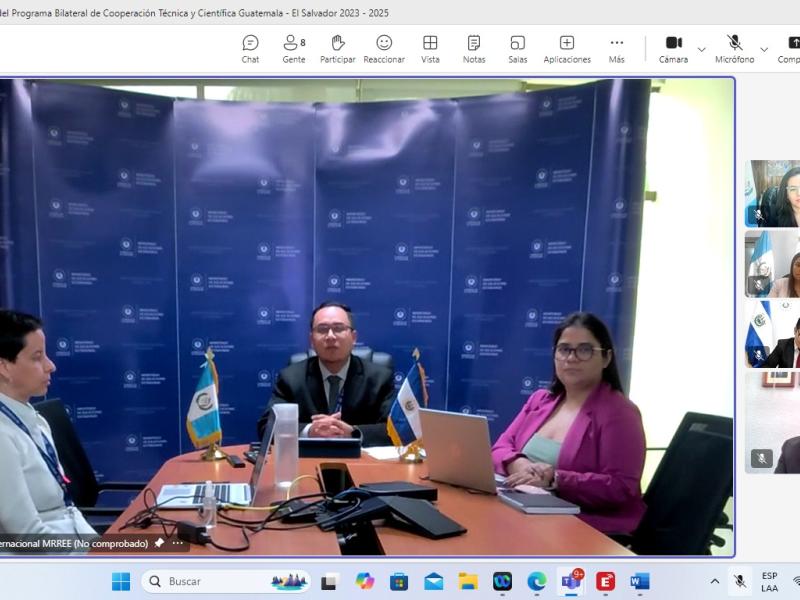The width and height of the screenshot is (800, 600).
Task: Expand the Micrófono options dropdown arrow
Action: click(x=764, y=49)
